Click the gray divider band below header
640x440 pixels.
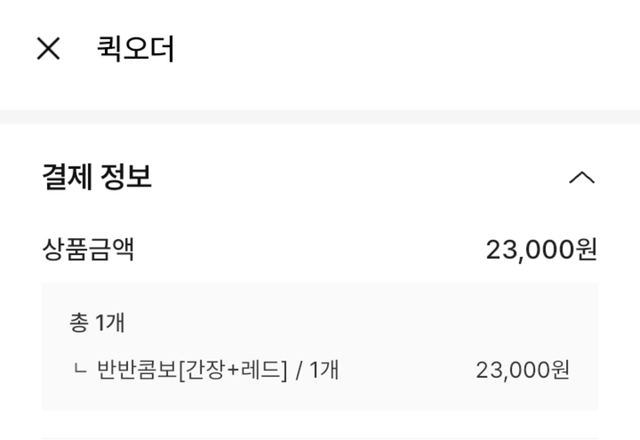pos(320,116)
